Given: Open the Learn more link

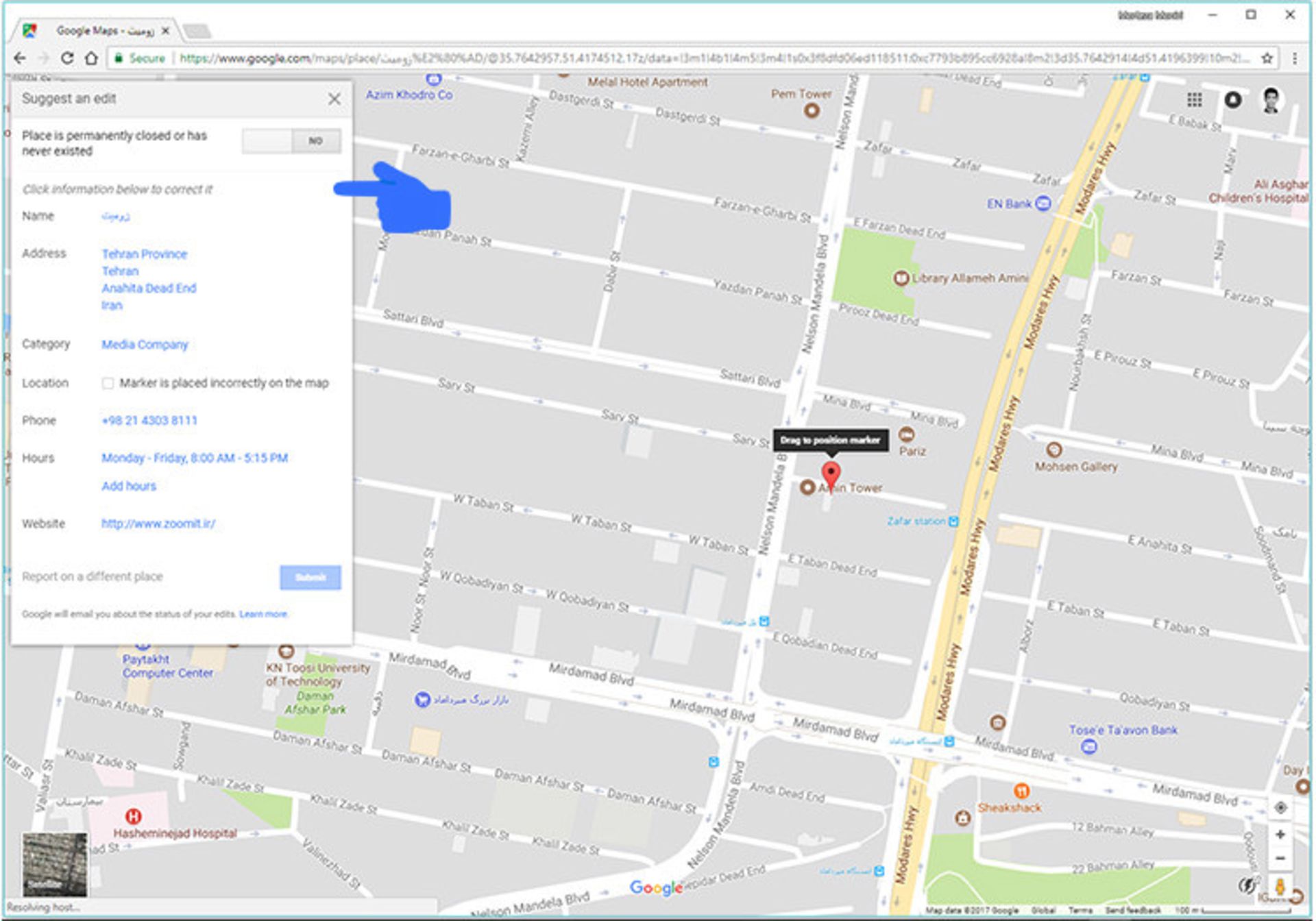Looking at the screenshot, I should click(x=263, y=614).
